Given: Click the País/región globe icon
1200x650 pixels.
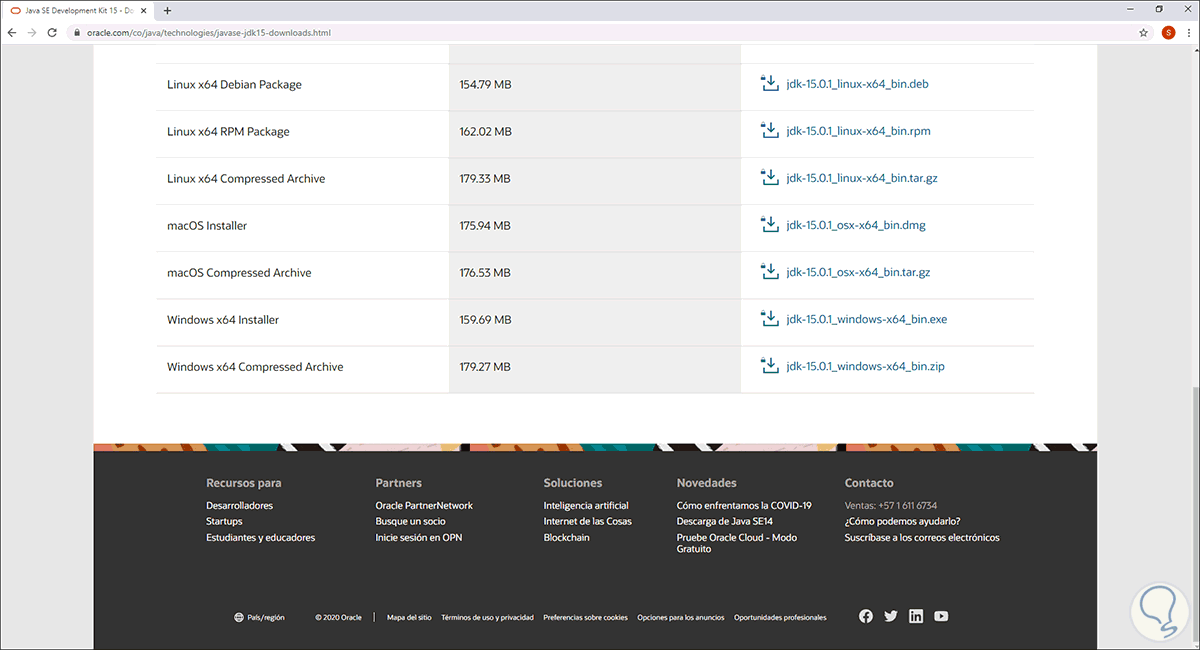Looking at the screenshot, I should (238, 618).
